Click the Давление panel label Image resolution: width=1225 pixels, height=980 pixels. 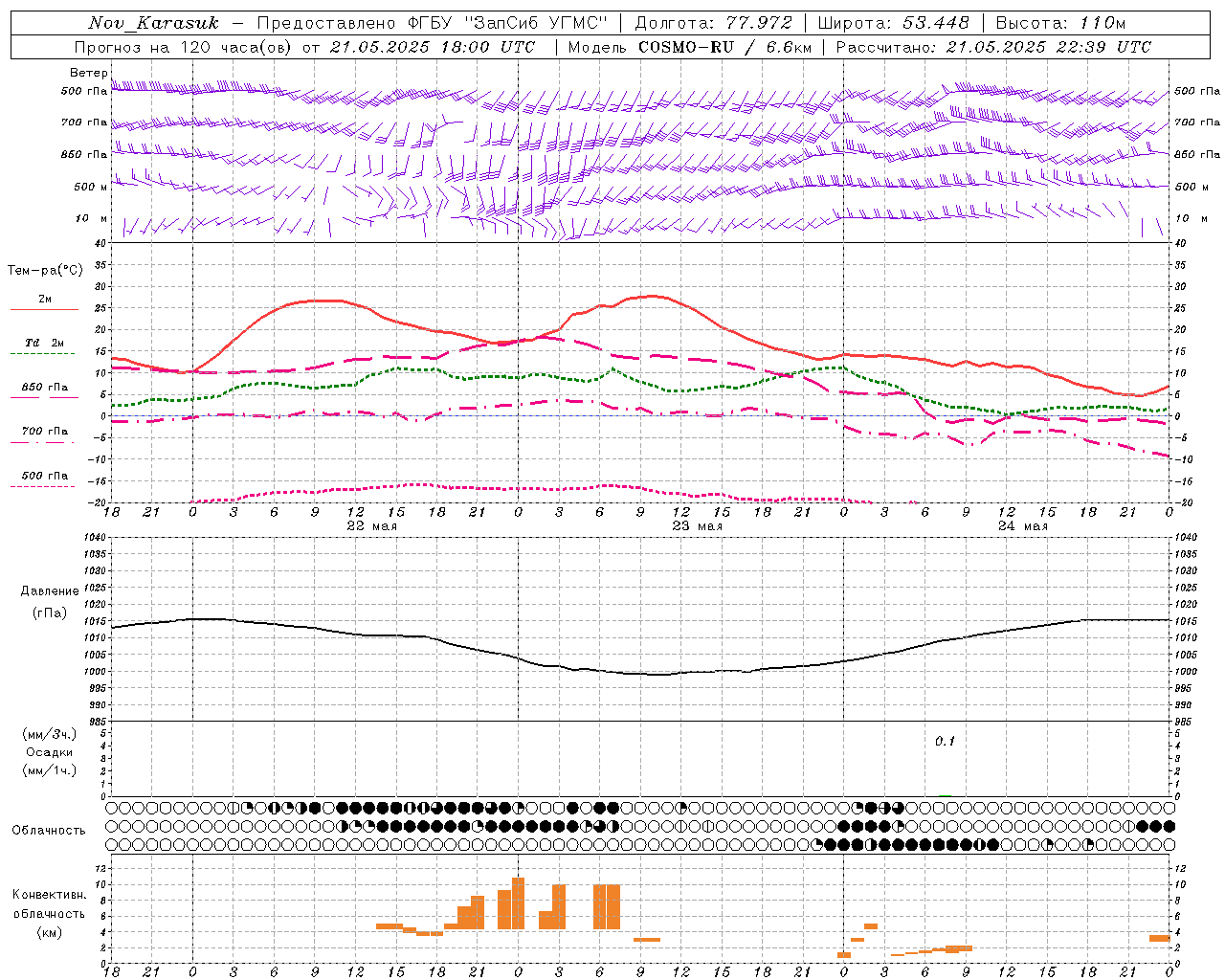coord(50,591)
